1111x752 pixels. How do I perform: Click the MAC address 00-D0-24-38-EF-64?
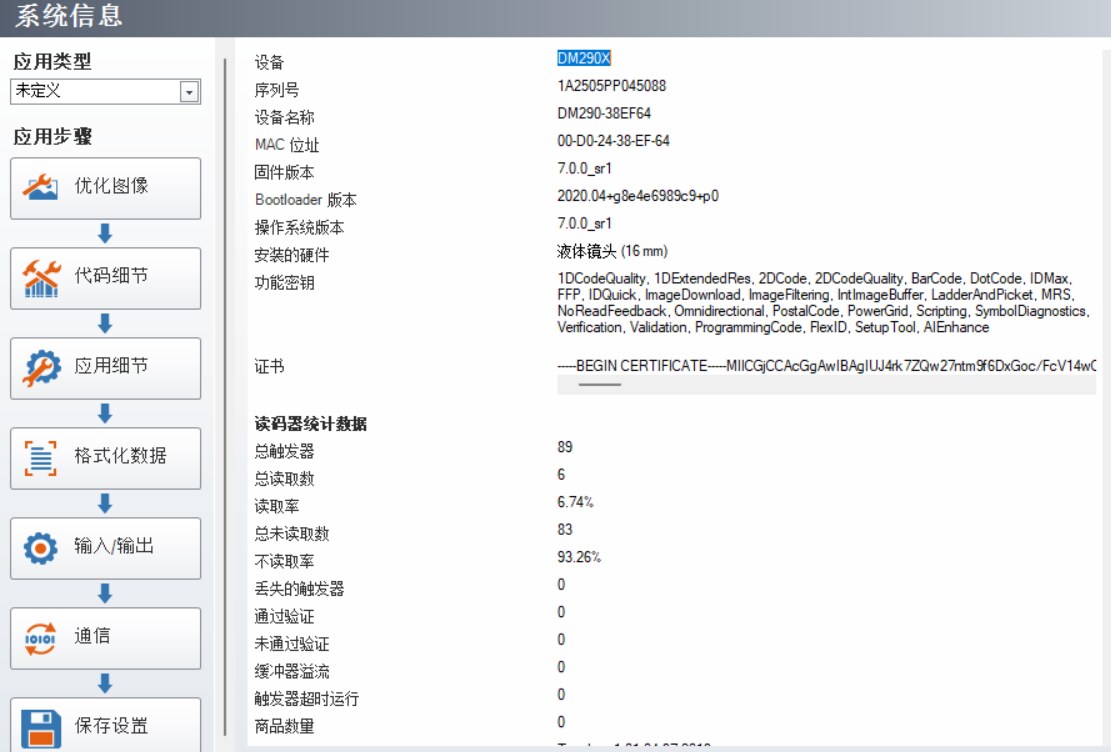613,141
